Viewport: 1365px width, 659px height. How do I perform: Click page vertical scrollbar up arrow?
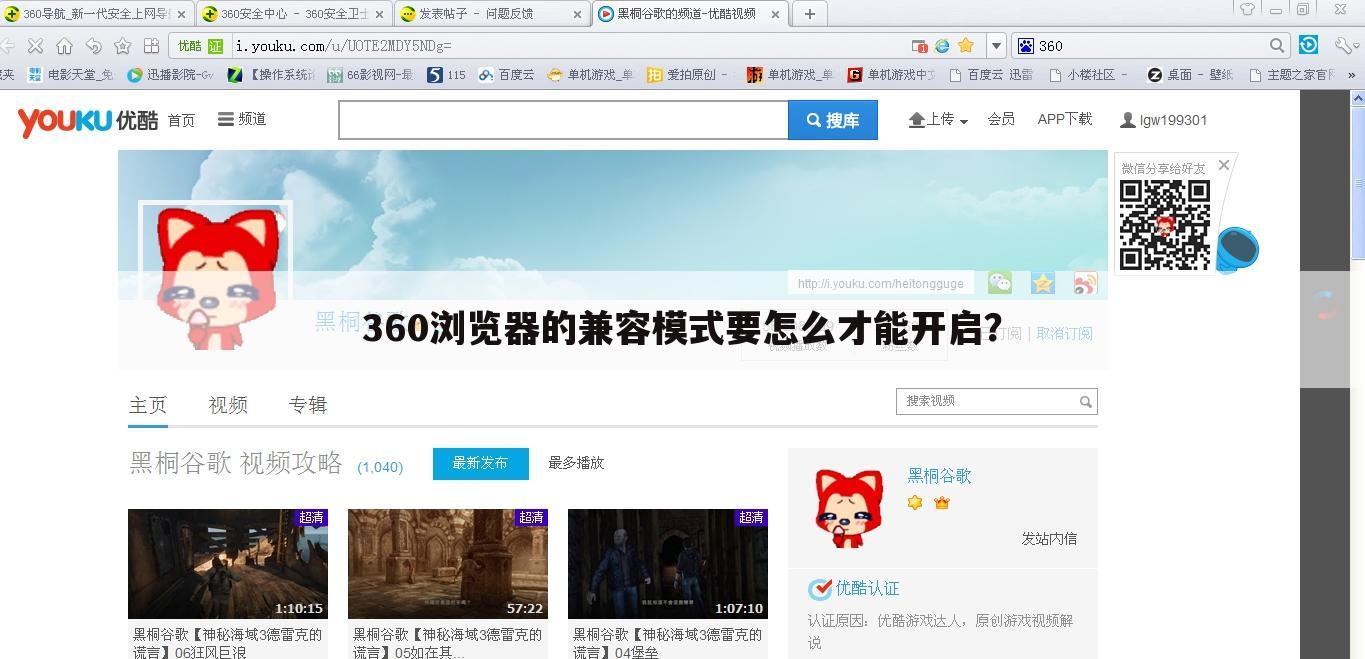pos(1358,98)
